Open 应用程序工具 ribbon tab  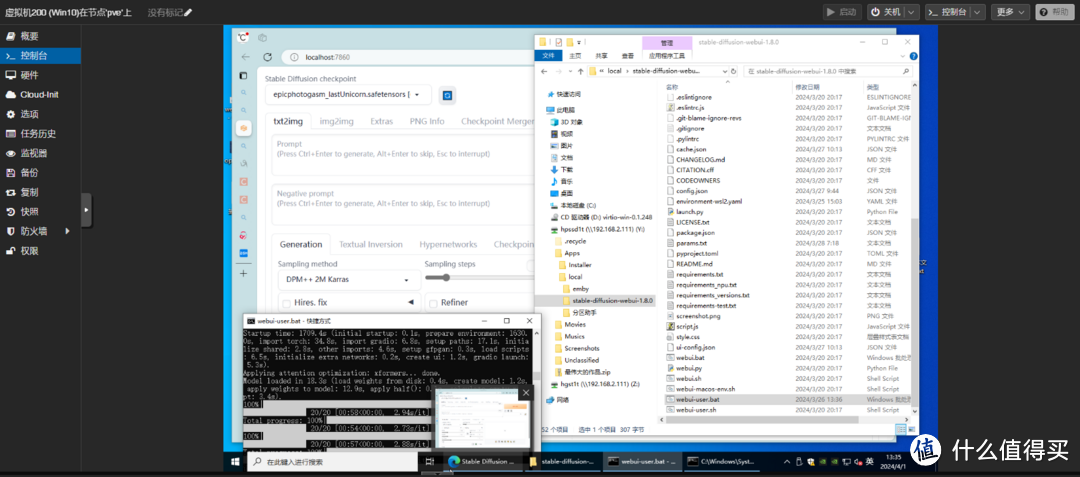(x=668, y=56)
